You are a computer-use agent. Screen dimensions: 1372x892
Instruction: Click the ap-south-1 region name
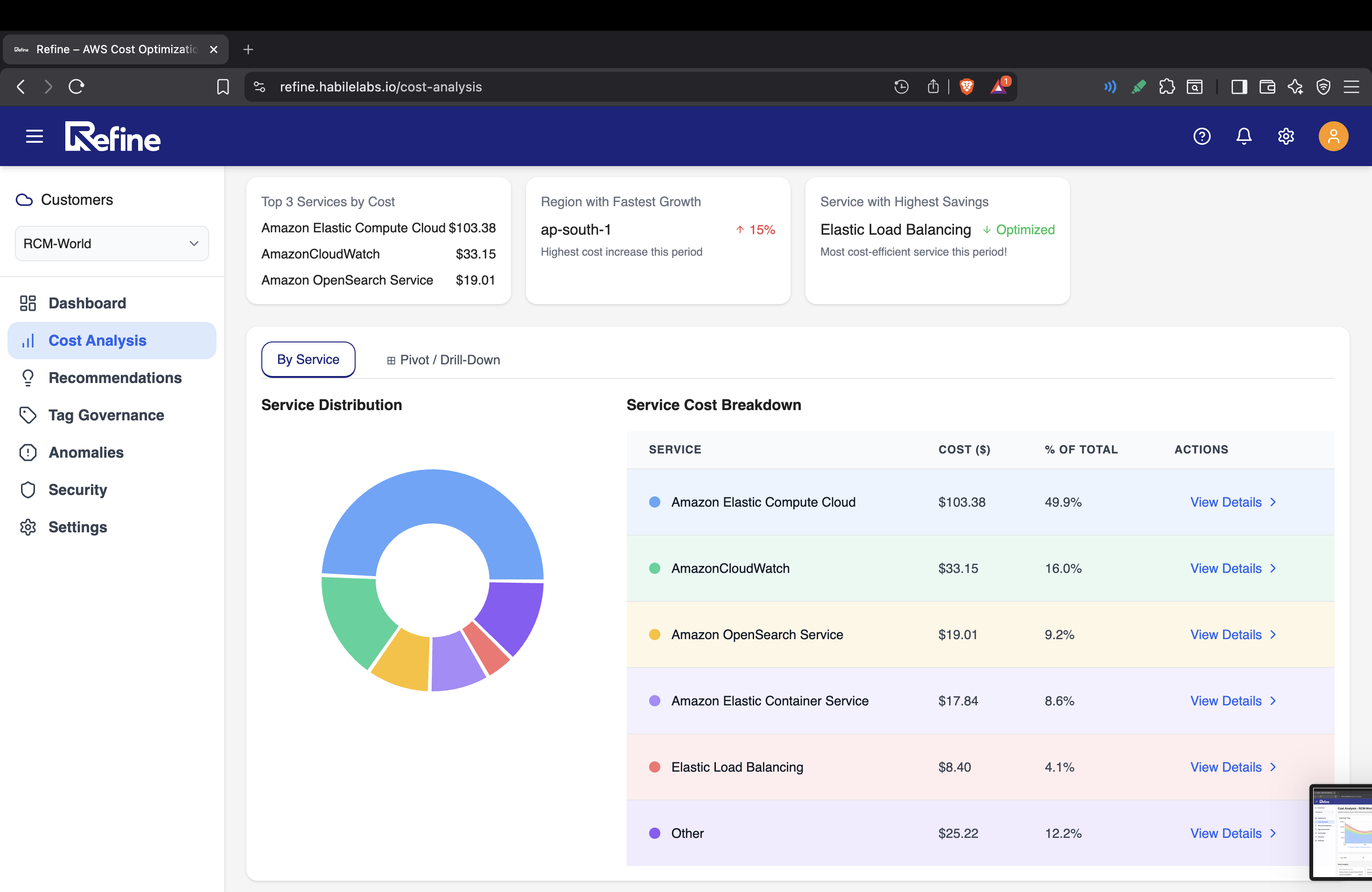coord(576,230)
